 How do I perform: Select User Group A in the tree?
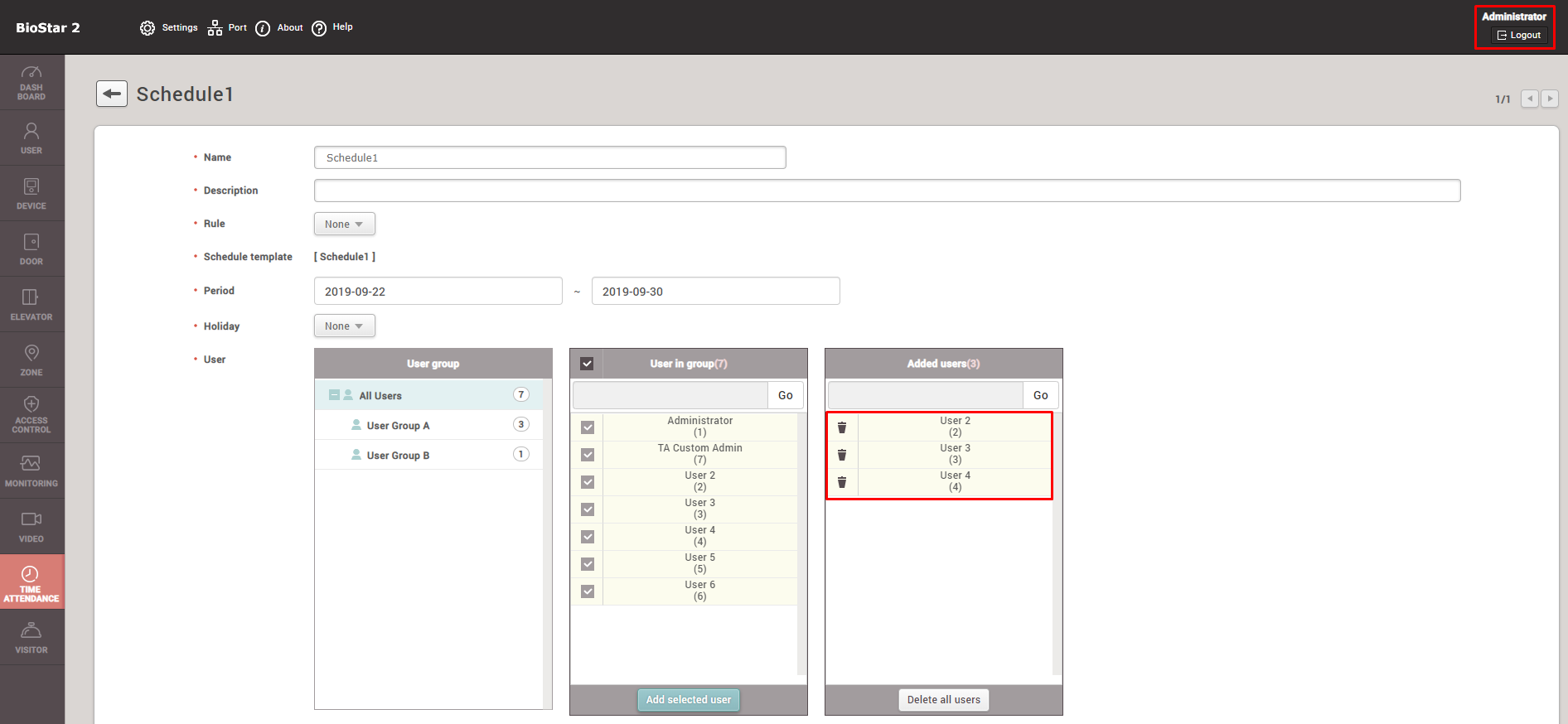[x=398, y=426]
